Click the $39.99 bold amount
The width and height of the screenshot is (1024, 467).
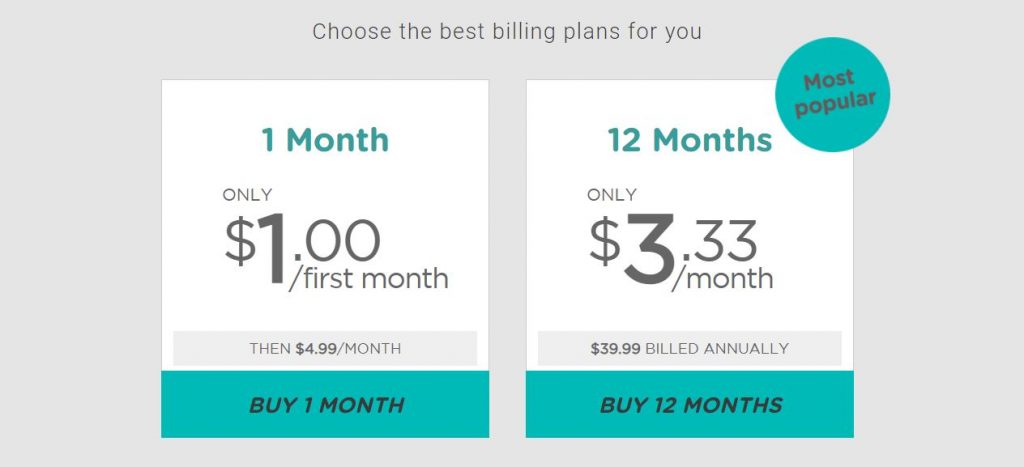point(615,348)
